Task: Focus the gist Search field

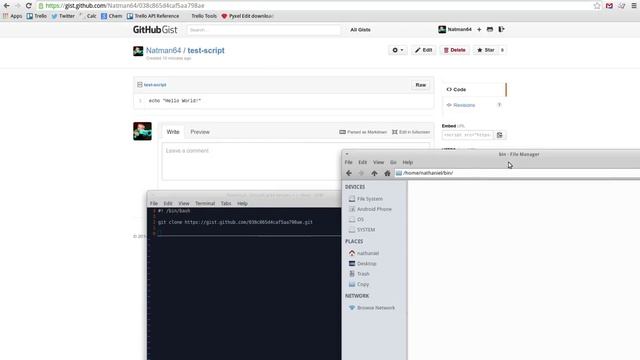Action: point(264,30)
